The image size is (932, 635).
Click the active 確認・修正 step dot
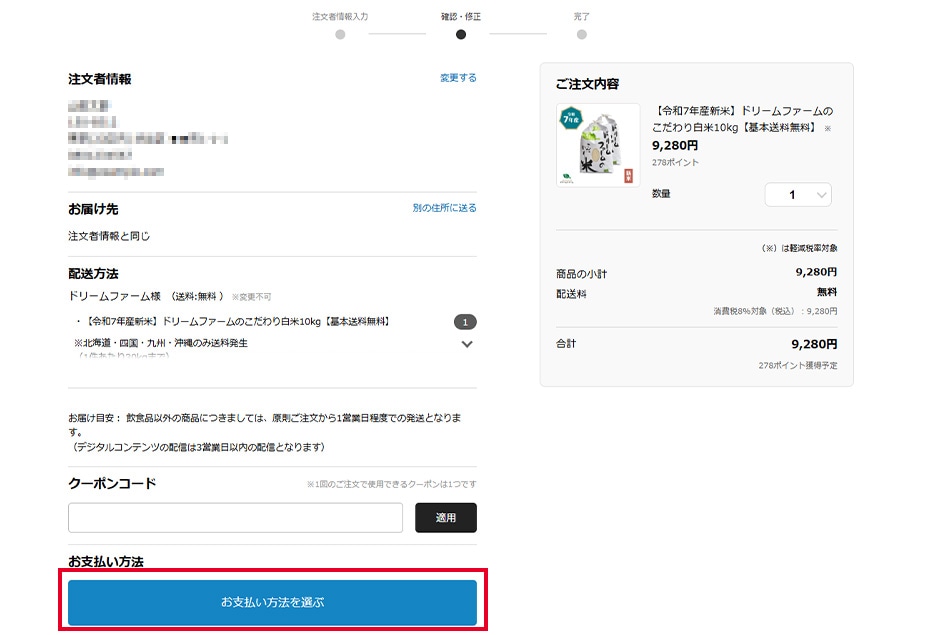(460, 34)
